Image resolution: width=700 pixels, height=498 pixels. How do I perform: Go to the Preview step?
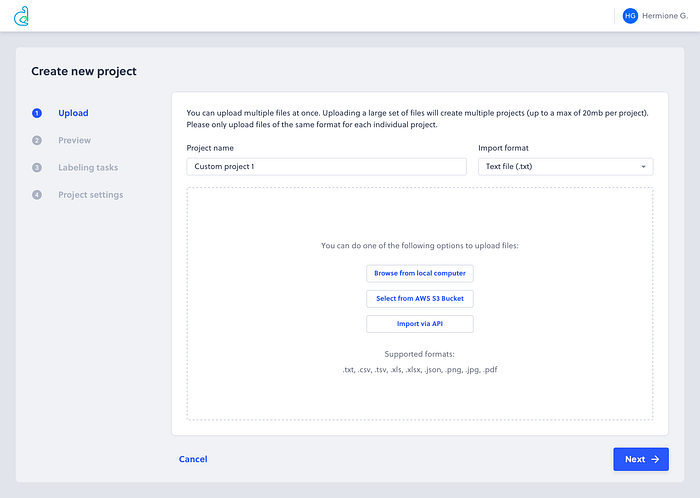click(x=74, y=141)
